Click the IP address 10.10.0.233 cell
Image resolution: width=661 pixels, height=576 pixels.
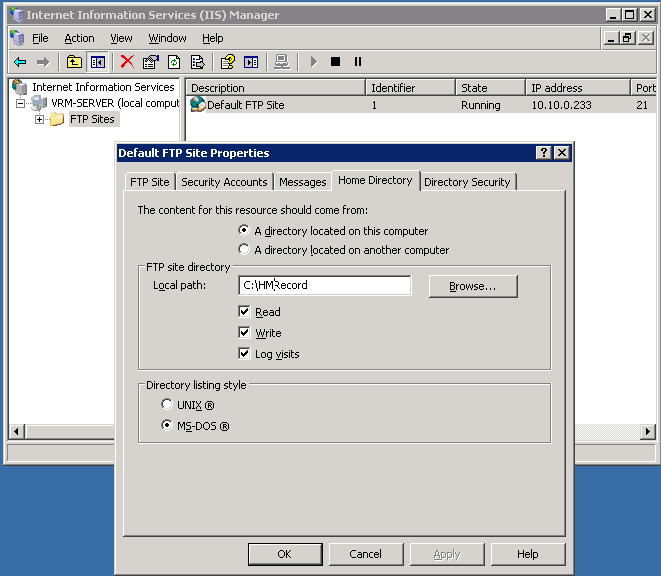tap(562, 105)
